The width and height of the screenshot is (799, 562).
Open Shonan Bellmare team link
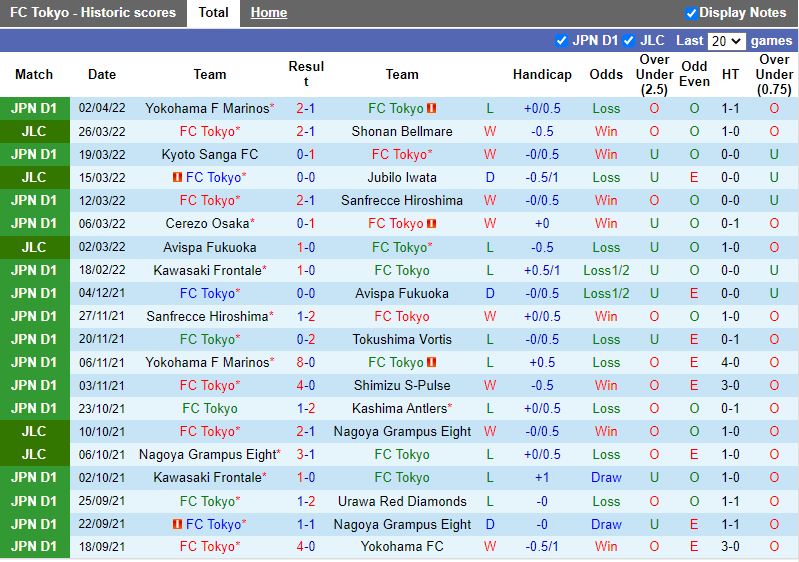[402, 131]
